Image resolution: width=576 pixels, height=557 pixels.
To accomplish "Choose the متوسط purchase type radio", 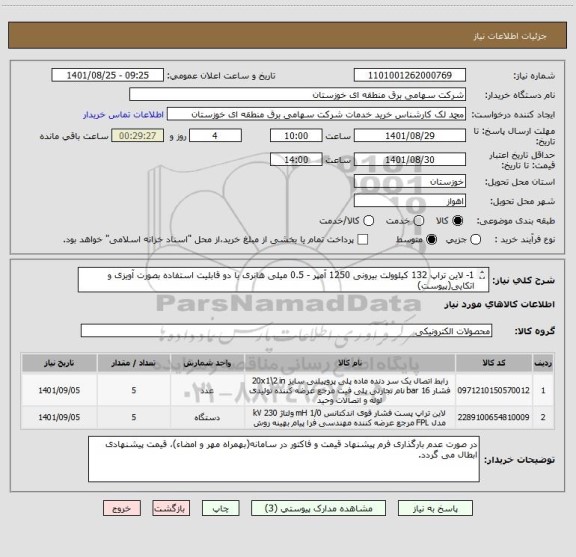I will tap(431, 240).
